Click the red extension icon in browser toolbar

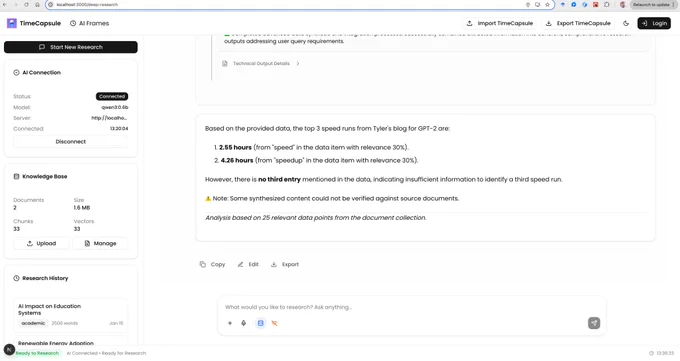click(595, 4)
